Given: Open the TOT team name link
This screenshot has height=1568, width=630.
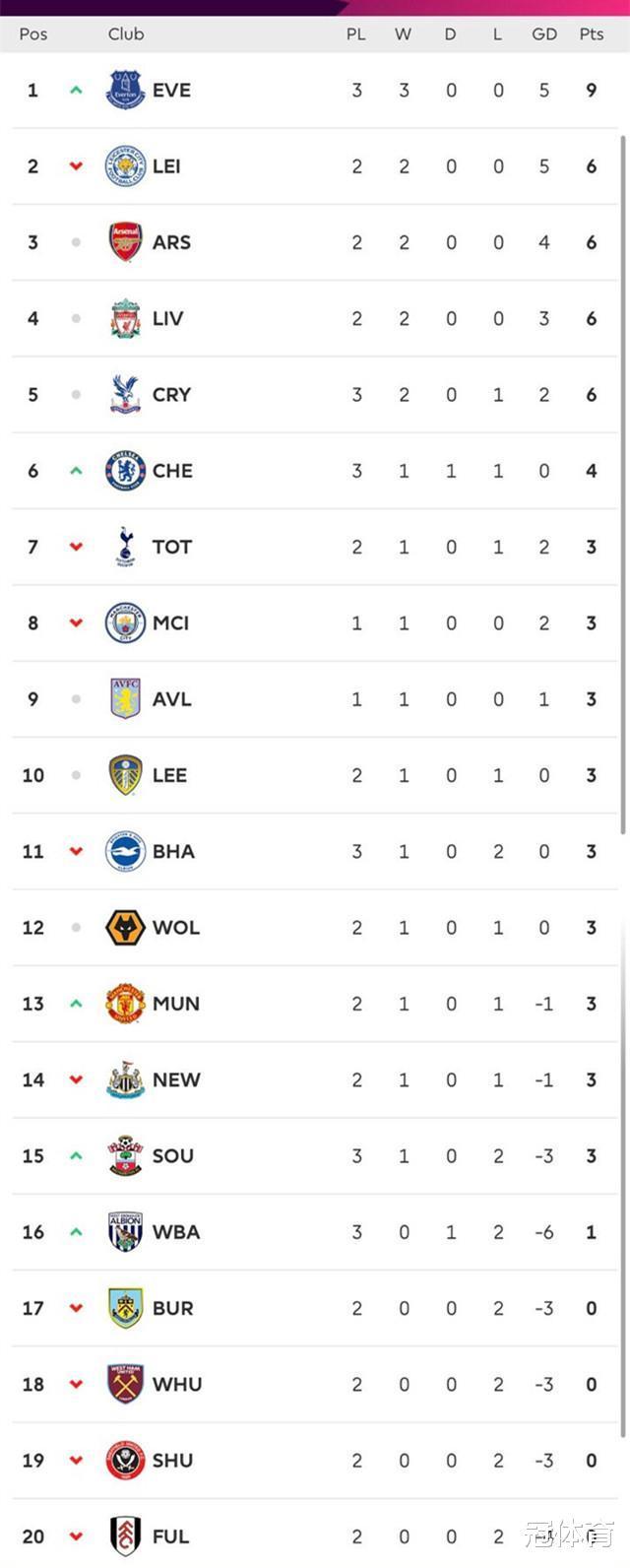Looking at the screenshot, I should point(172,547).
